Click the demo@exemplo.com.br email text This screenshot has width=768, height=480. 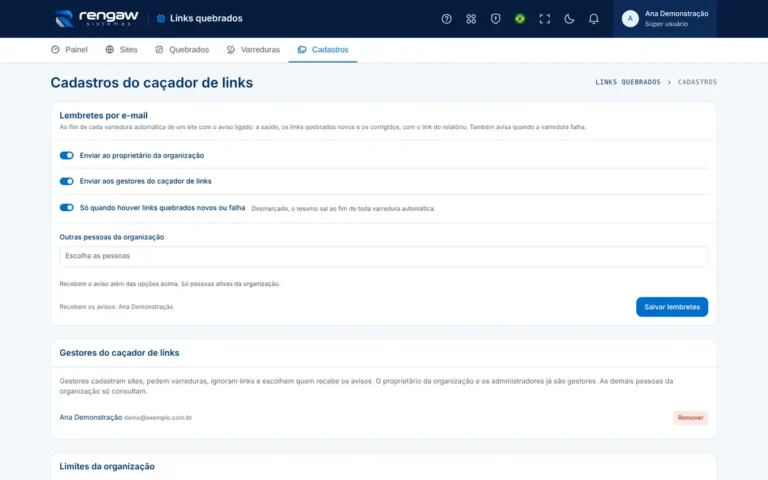(158, 418)
